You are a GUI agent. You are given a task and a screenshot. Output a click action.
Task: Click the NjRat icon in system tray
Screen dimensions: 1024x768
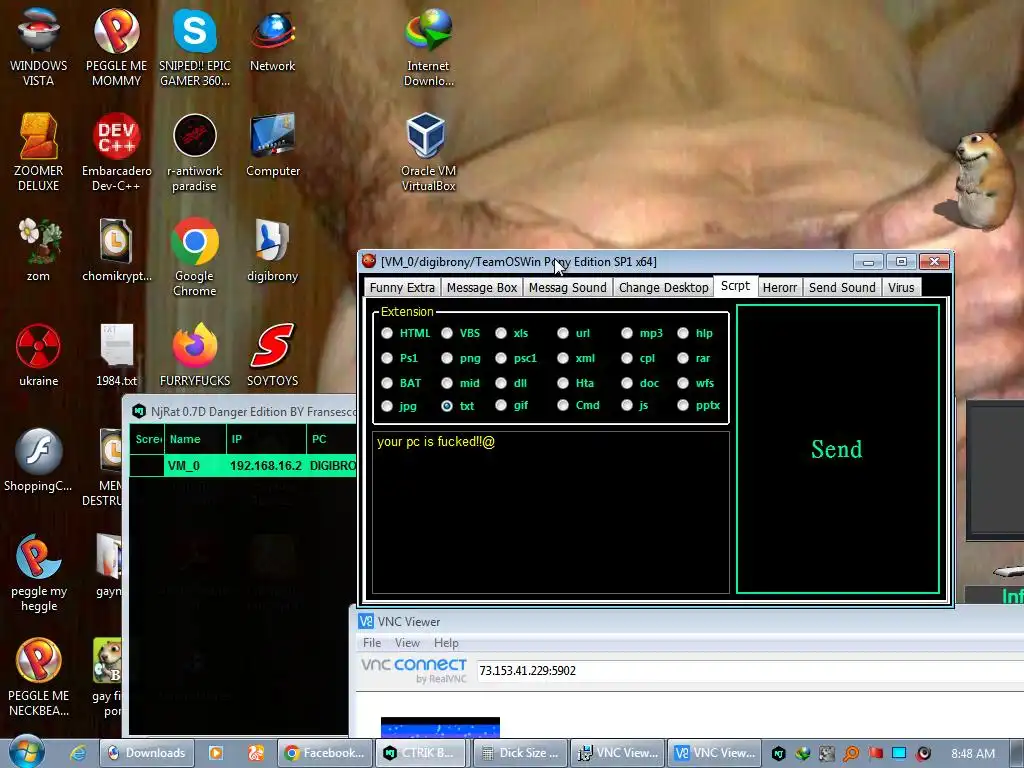tap(778, 753)
